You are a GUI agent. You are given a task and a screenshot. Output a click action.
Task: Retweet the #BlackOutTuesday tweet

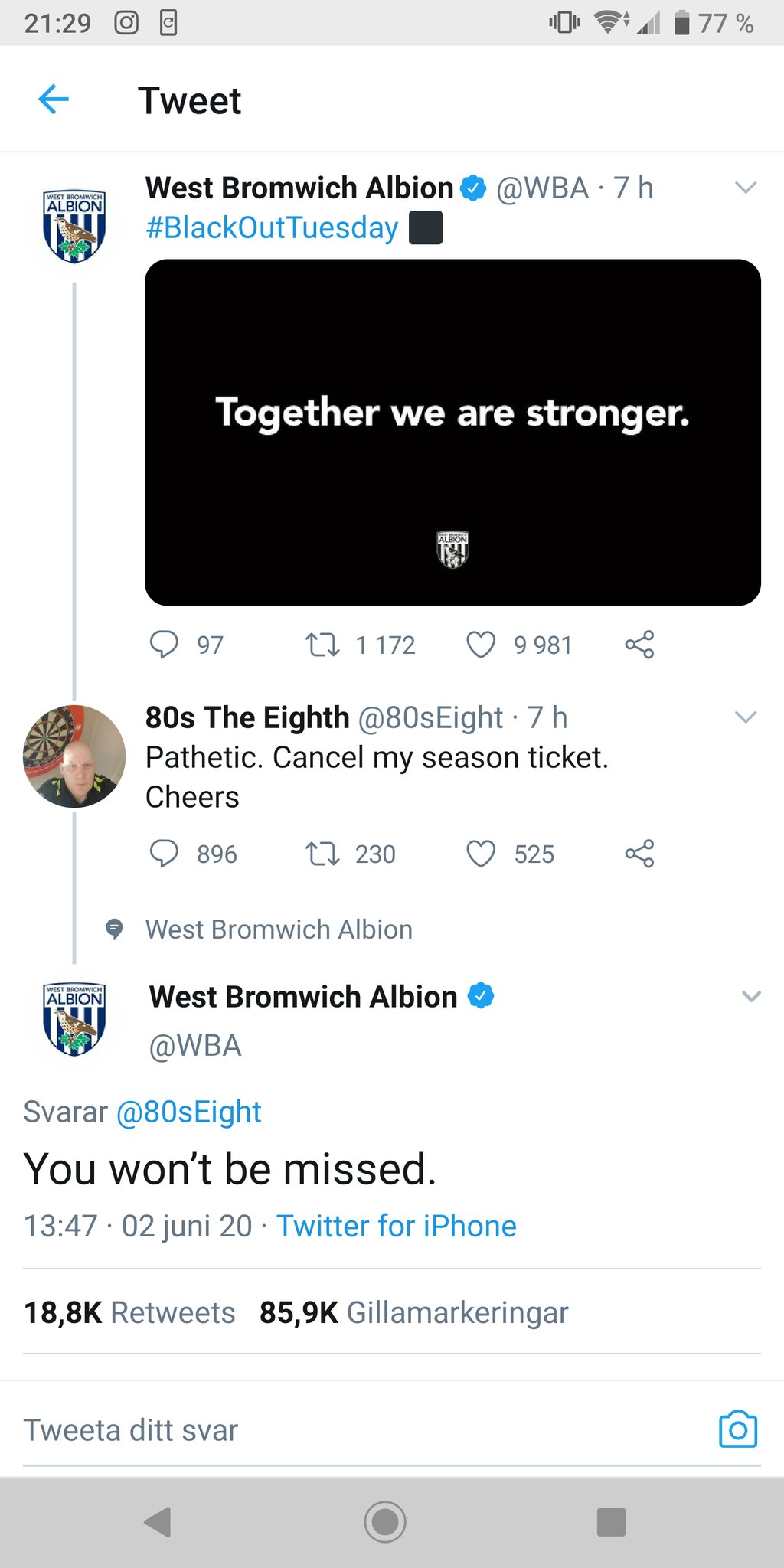coord(322,645)
